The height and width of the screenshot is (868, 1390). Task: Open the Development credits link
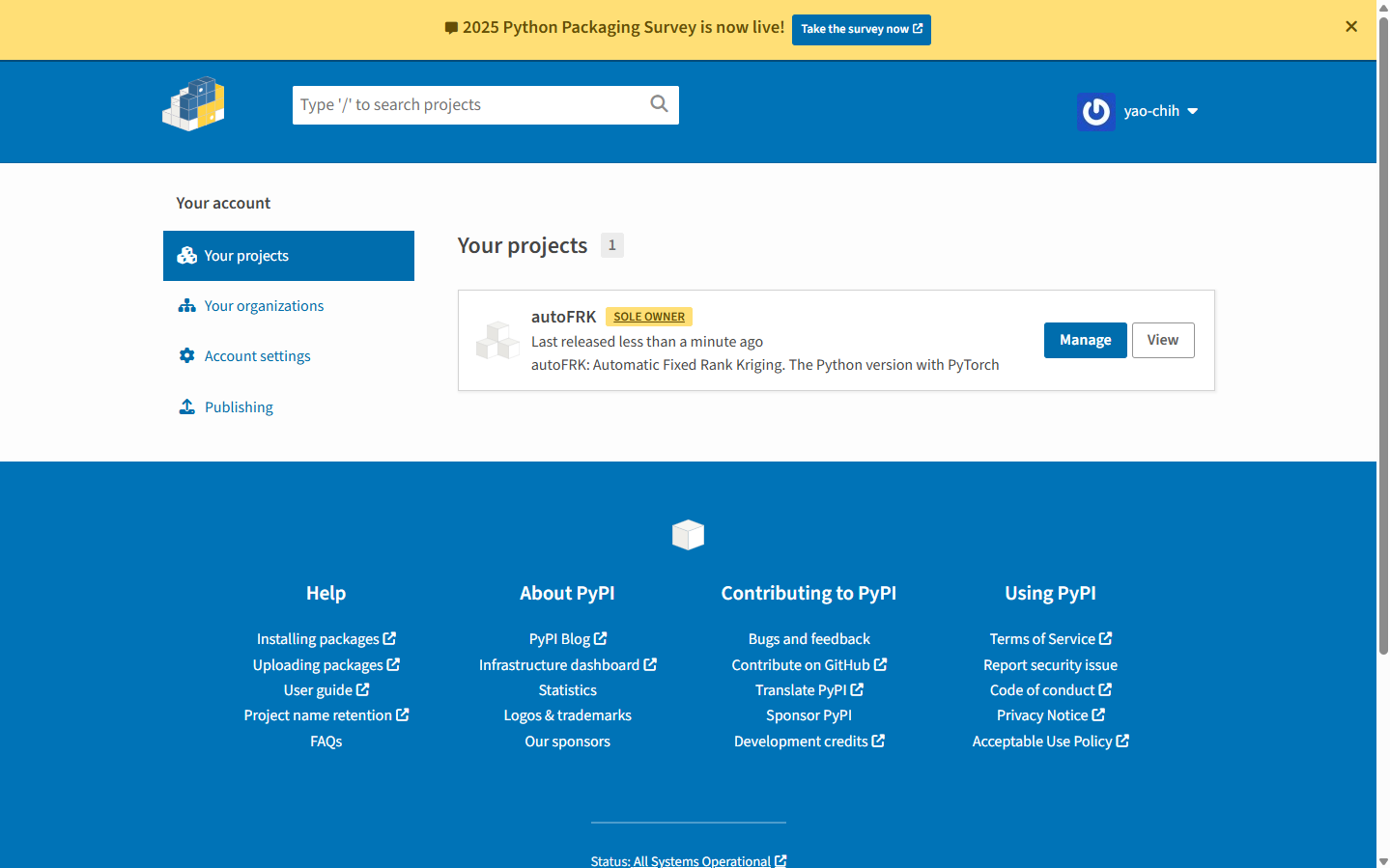pos(809,742)
